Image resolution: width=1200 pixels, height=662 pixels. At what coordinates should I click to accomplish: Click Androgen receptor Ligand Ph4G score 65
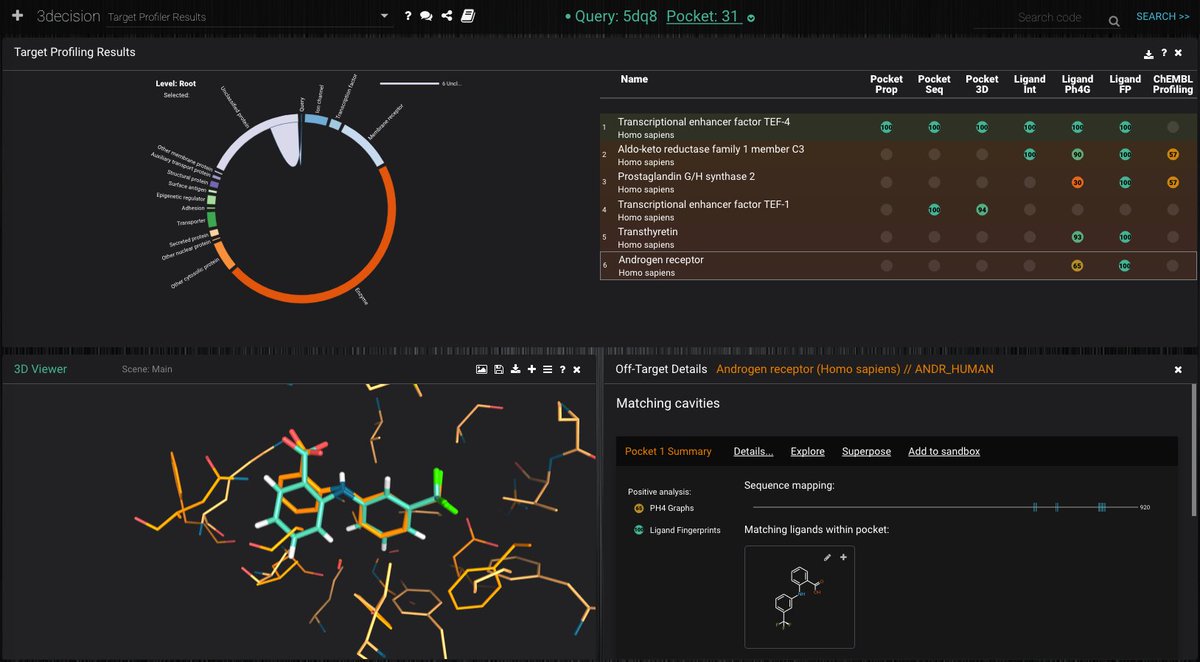click(x=1077, y=266)
